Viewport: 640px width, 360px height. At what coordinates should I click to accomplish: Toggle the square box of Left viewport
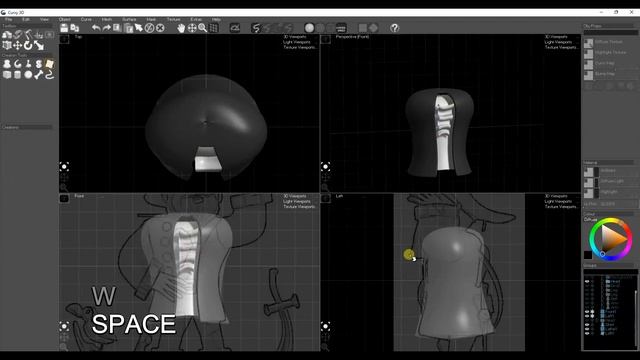pyautogui.click(x=325, y=198)
